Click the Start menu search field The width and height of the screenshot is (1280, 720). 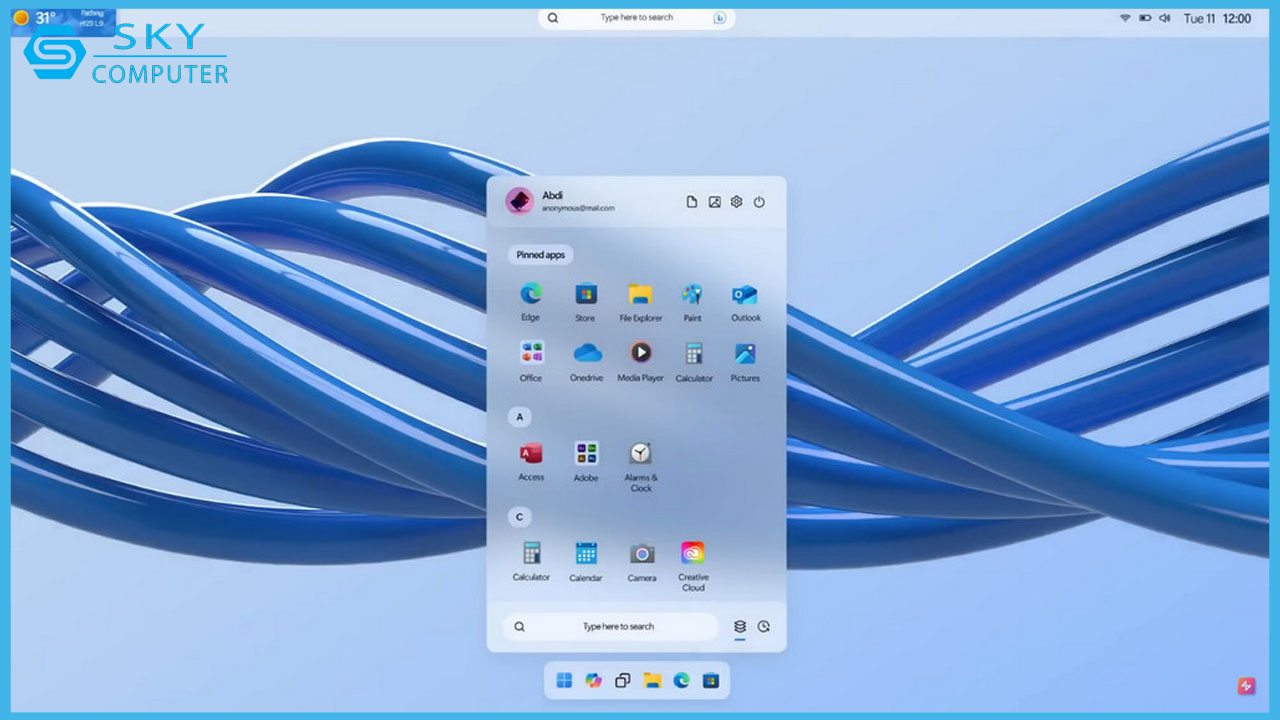tap(610, 626)
